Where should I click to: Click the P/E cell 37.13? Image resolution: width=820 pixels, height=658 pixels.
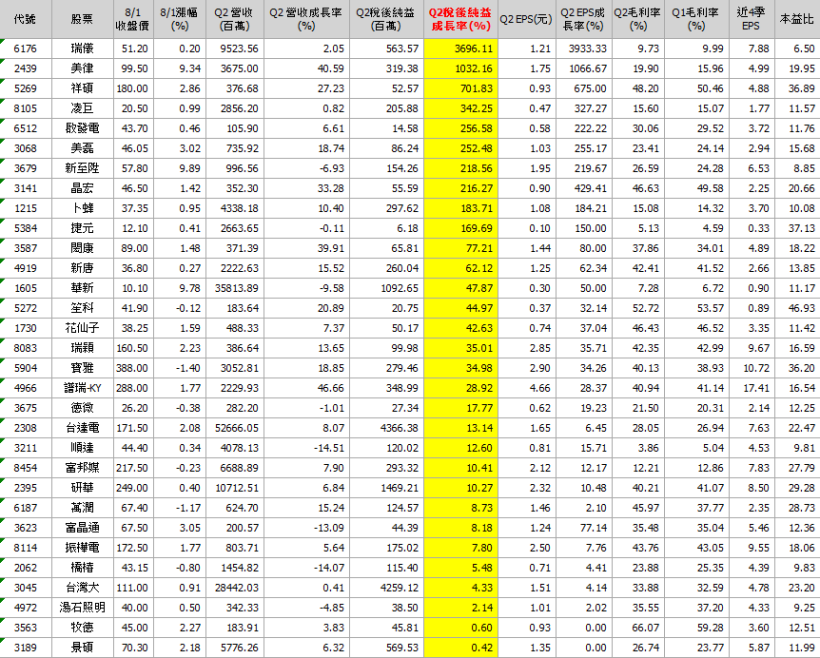click(x=797, y=228)
